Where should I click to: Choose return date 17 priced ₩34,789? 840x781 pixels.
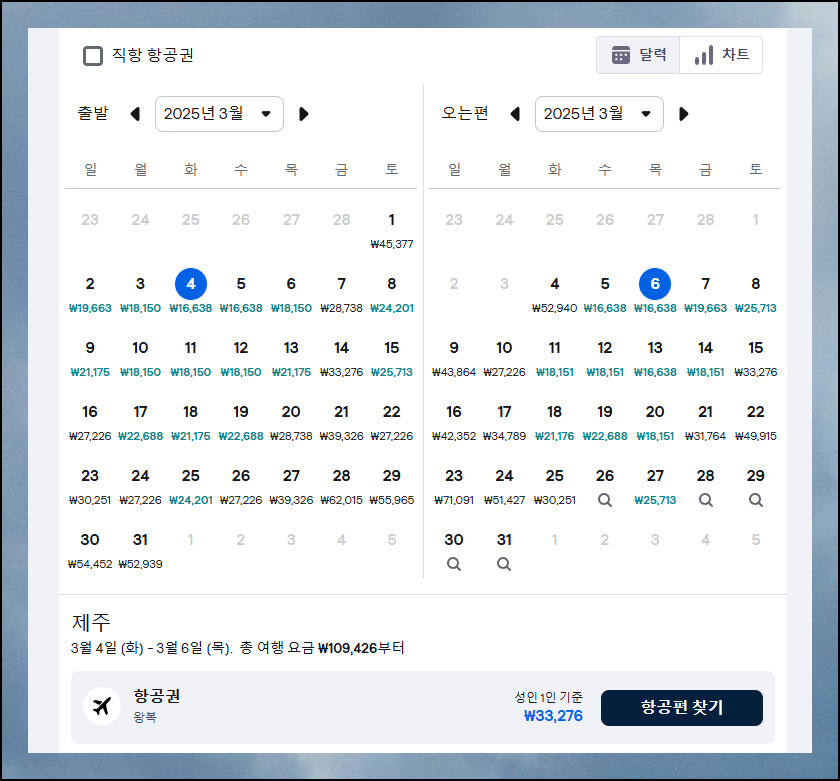(x=504, y=422)
